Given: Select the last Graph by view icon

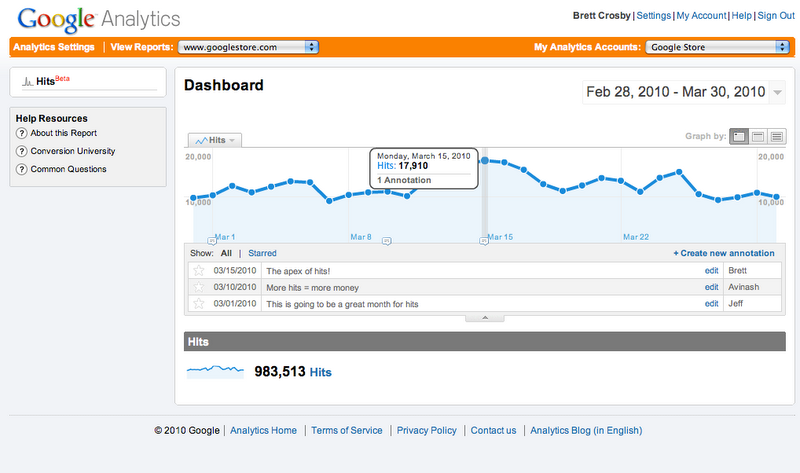Looking at the screenshot, I should coord(777,136).
